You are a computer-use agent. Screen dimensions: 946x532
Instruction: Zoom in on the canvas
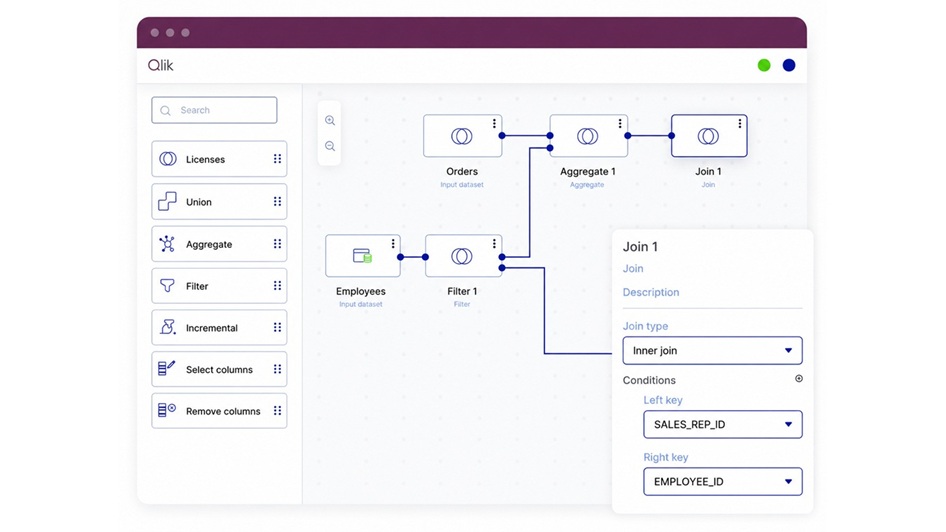[330, 121]
